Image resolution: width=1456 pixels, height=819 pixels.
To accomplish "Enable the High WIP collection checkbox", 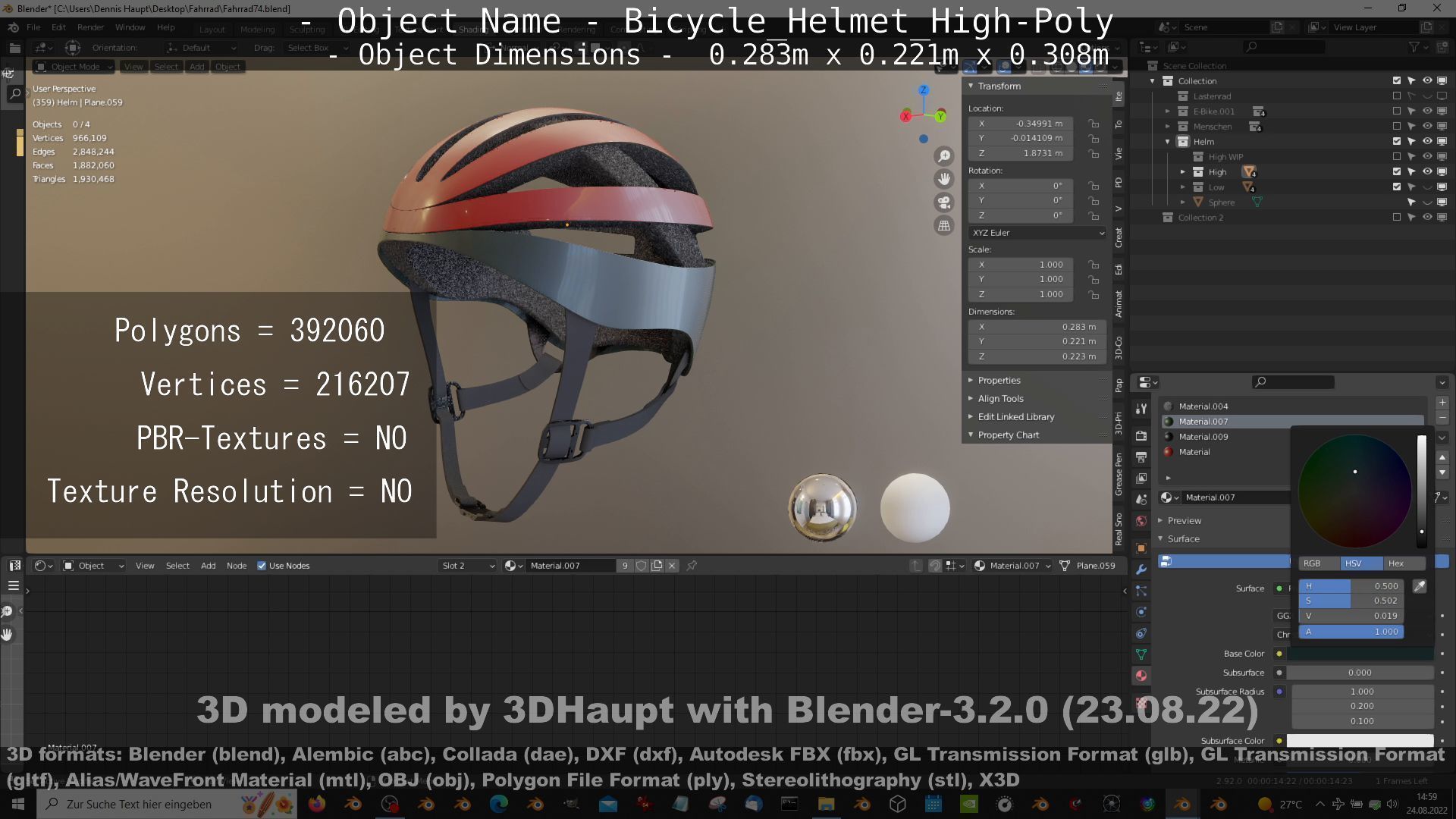I will (1397, 157).
